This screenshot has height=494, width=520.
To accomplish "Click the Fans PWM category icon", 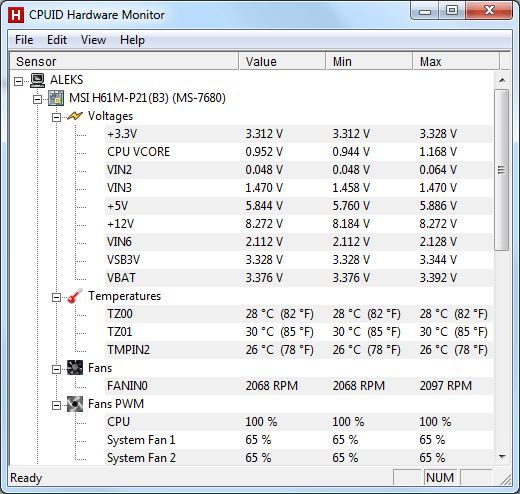I will tap(75, 404).
